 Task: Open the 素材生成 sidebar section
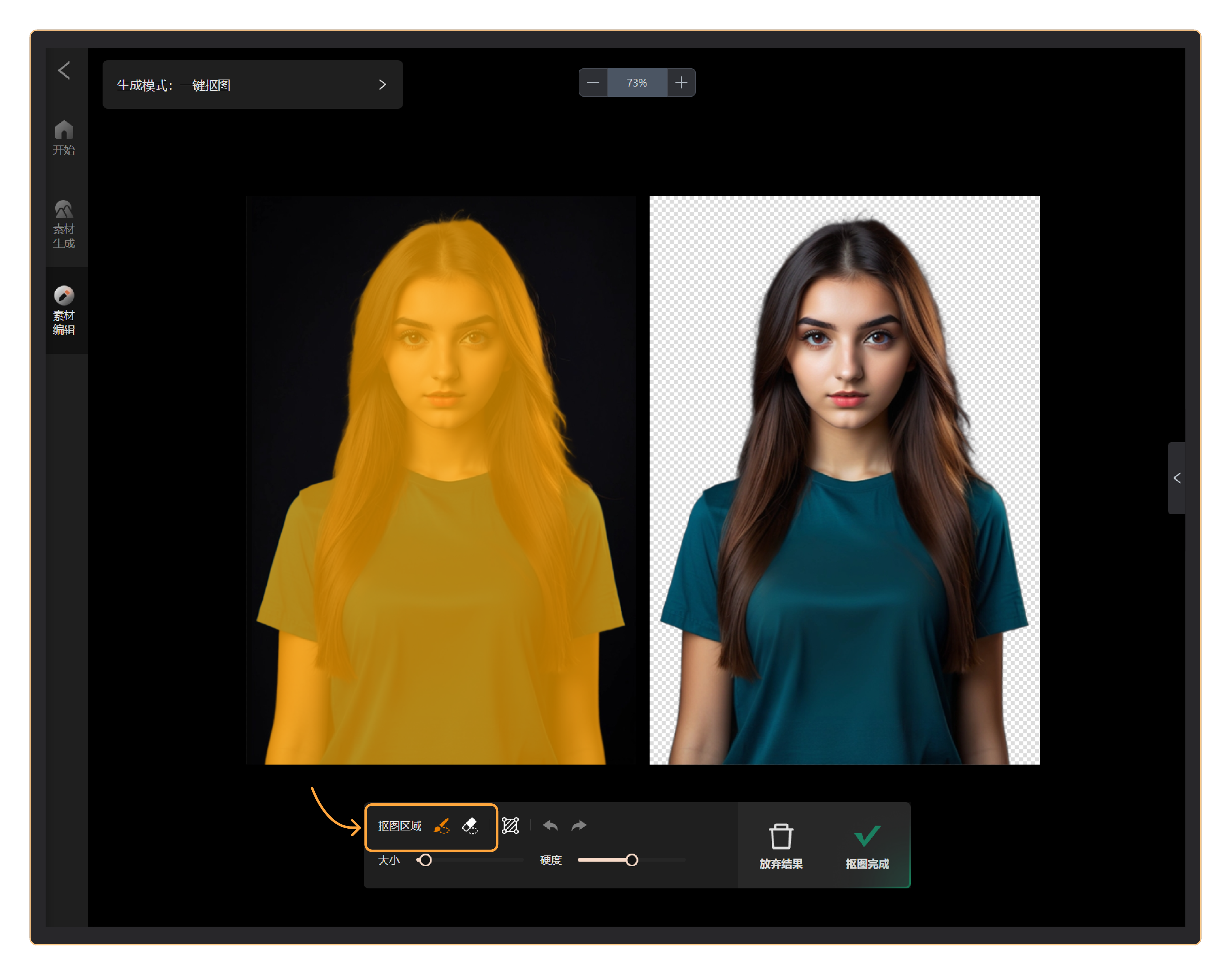tap(64, 224)
